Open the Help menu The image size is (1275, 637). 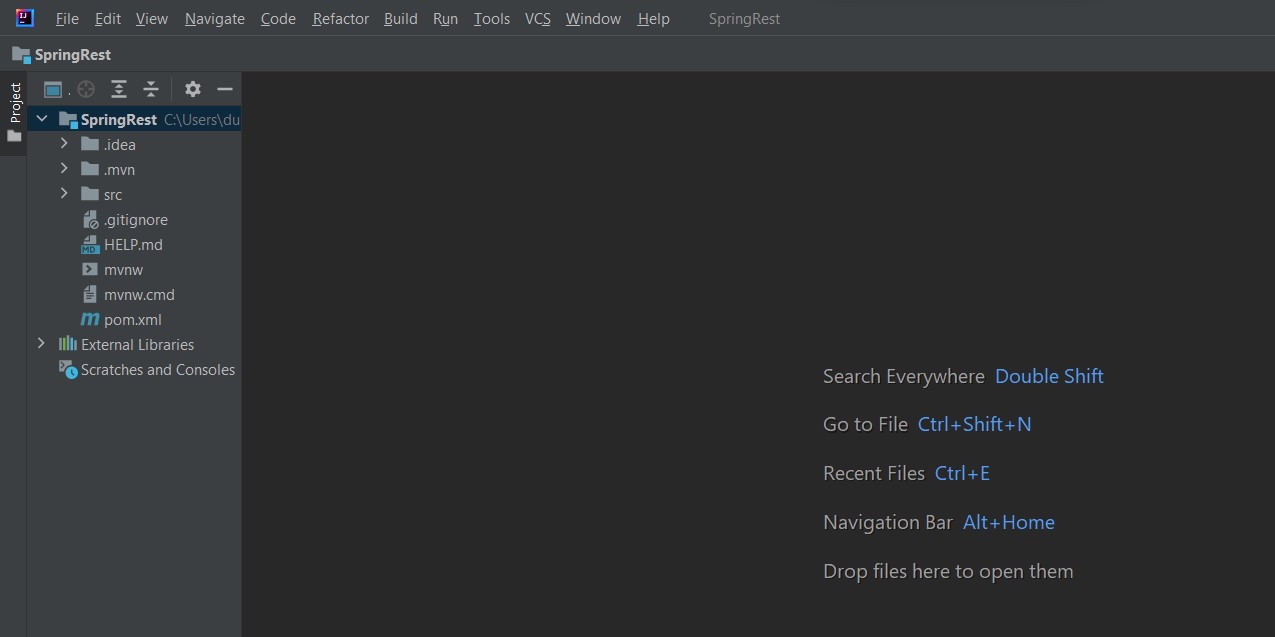[654, 18]
